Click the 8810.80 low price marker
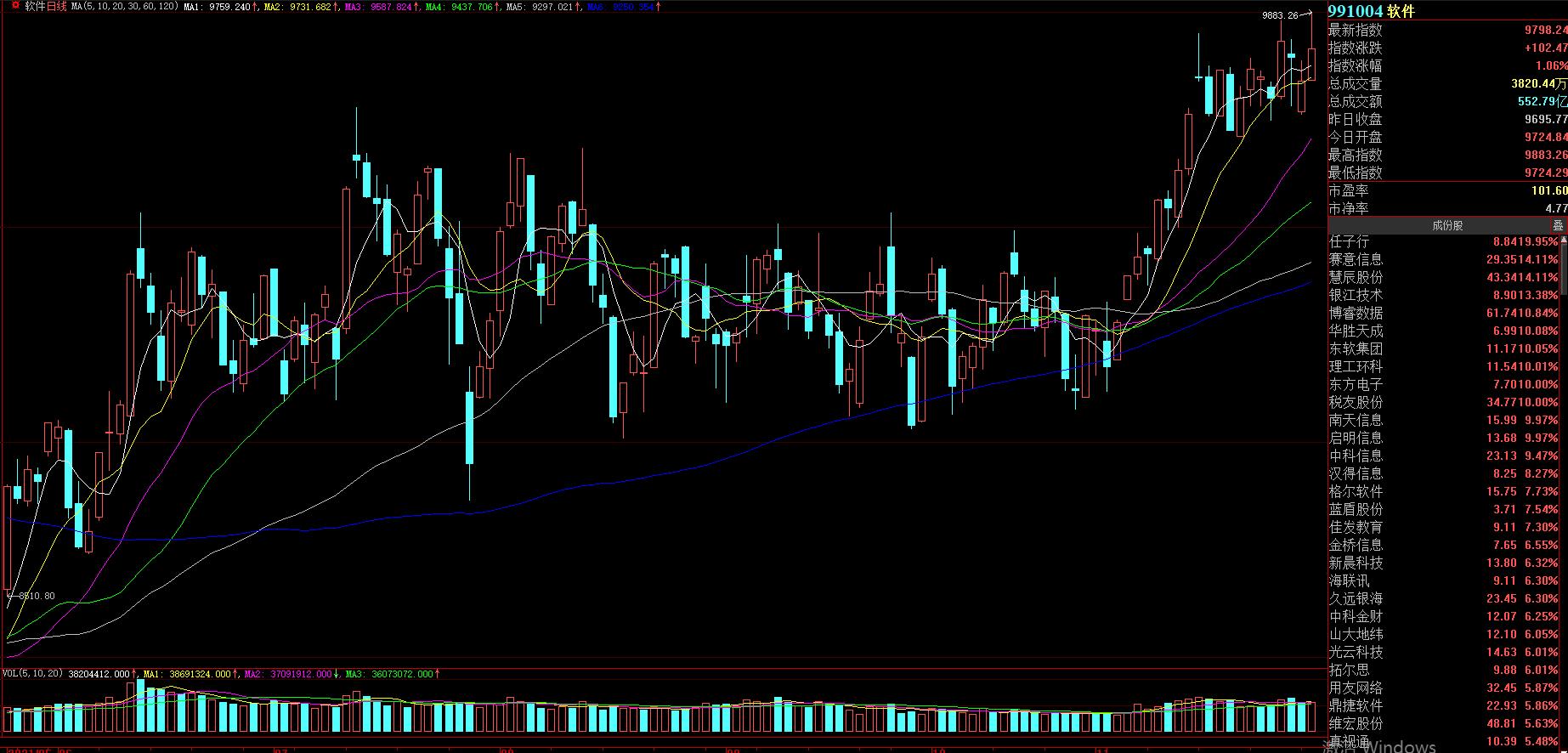1568x753 pixels. 35,596
